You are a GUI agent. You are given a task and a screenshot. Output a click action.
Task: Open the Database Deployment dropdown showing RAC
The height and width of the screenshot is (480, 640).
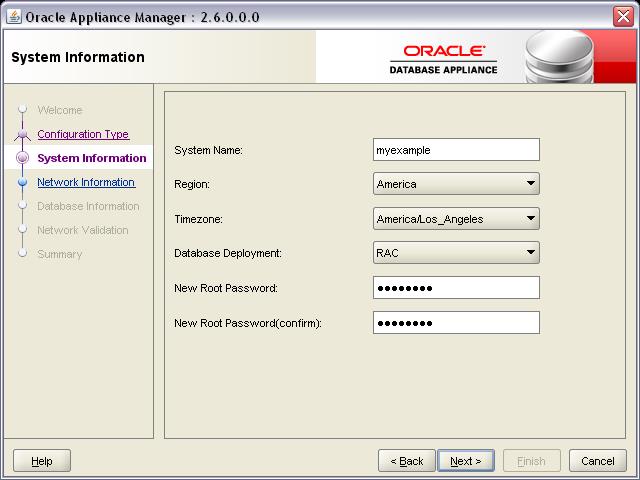coord(456,253)
